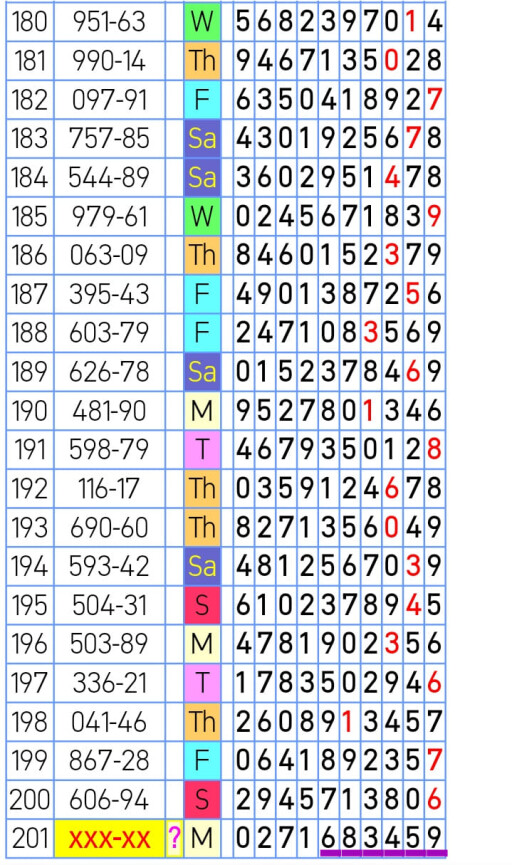Click the yellow xxx-xx placeholder cell
This screenshot has width=512, height=865.
click(x=110, y=839)
